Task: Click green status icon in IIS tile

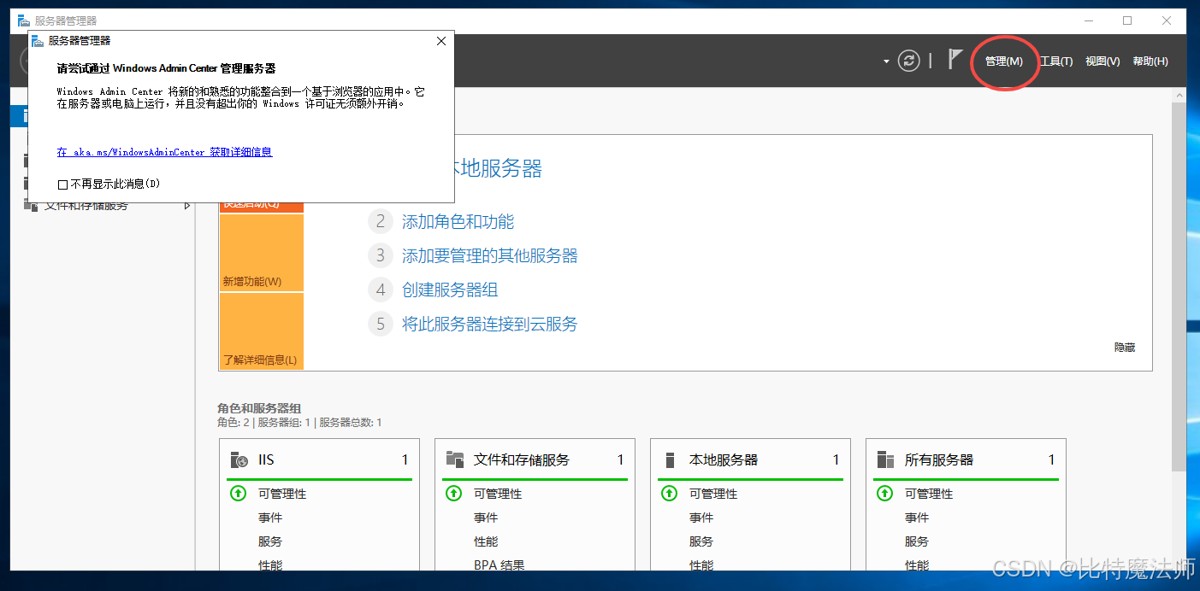Action: tap(238, 493)
